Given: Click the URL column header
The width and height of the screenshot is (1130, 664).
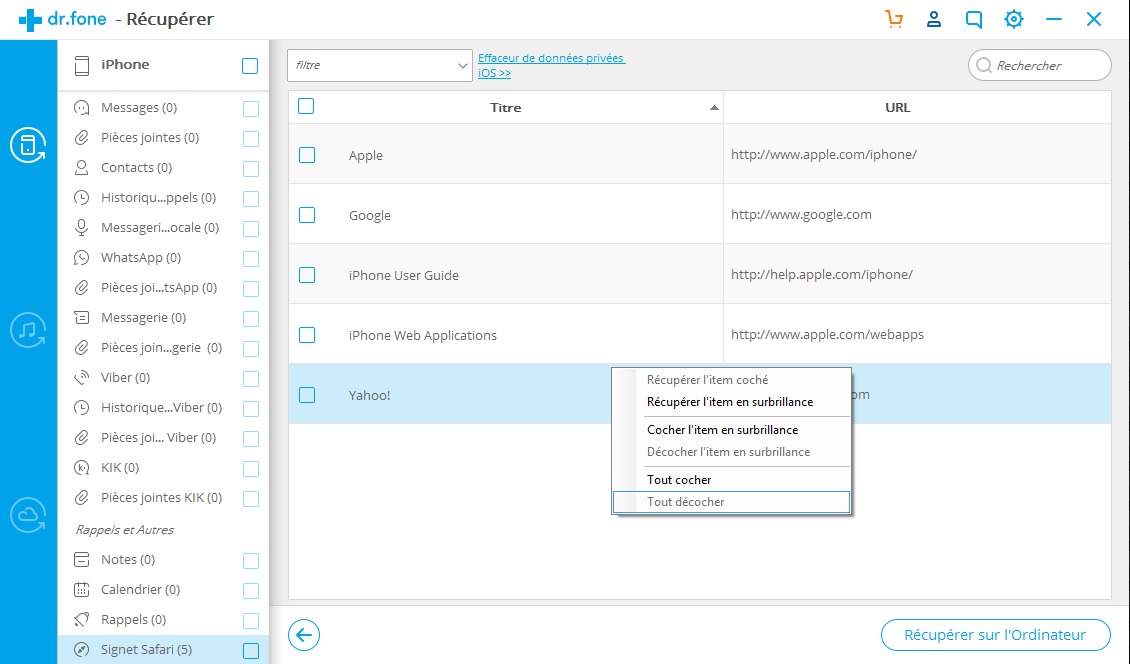Looking at the screenshot, I should click(898, 107).
